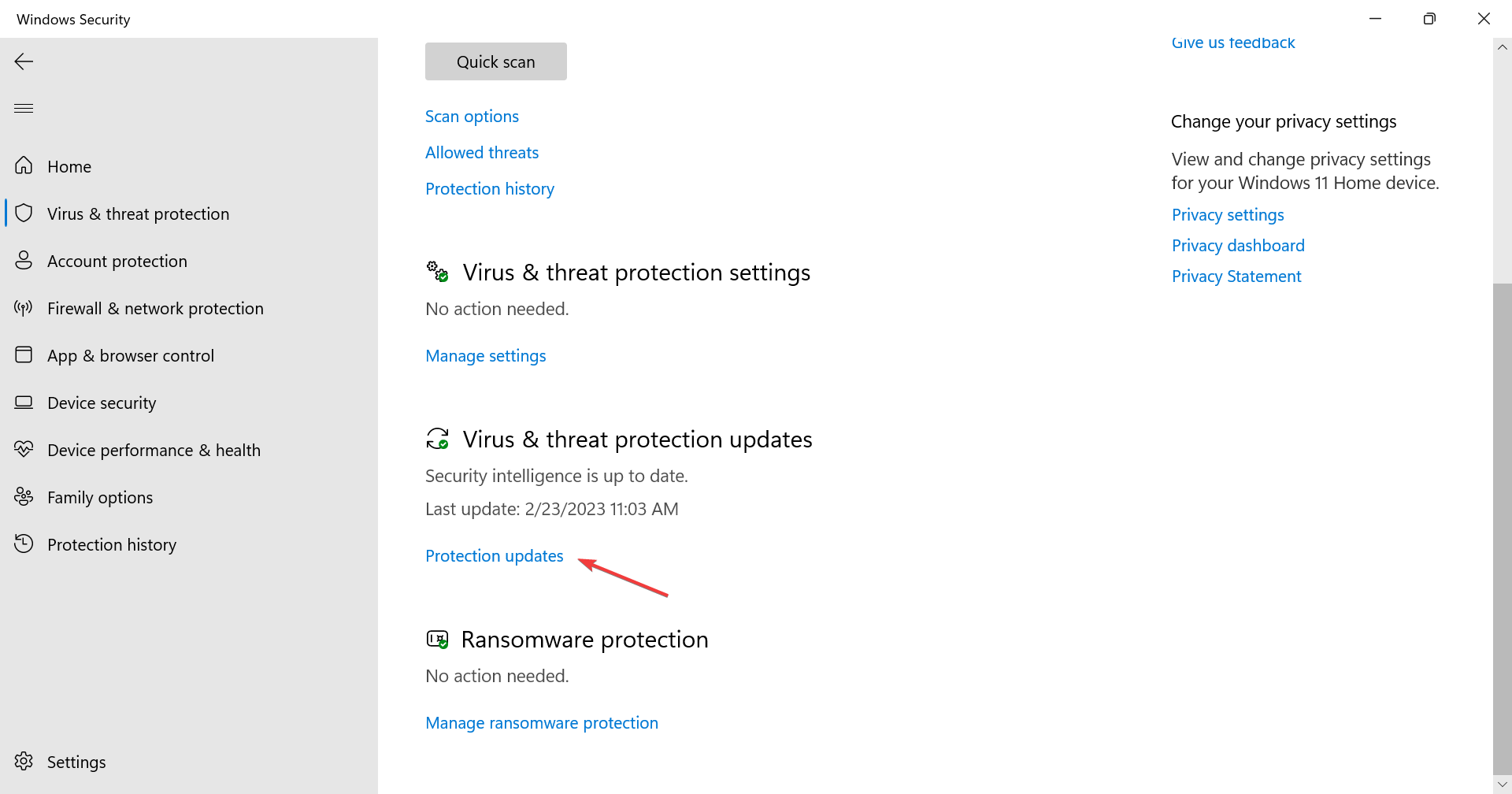Click the Device performance heart icon
Screen dimensions: 1512x794
tap(24, 449)
